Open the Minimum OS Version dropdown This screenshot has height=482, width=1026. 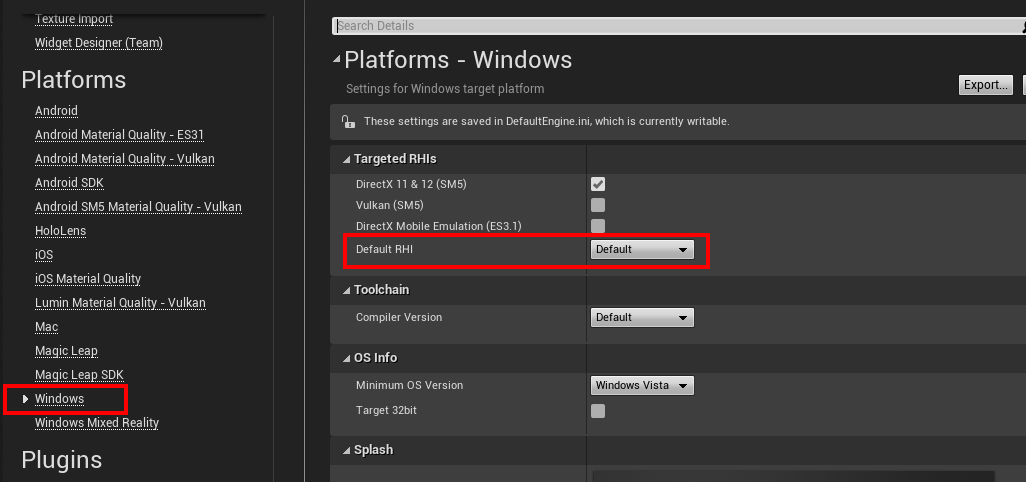tap(642, 385)
